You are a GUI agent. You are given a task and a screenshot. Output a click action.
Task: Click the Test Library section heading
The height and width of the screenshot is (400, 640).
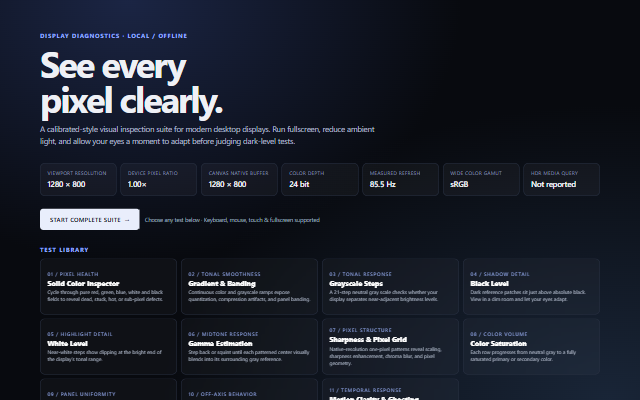[64, 250]
